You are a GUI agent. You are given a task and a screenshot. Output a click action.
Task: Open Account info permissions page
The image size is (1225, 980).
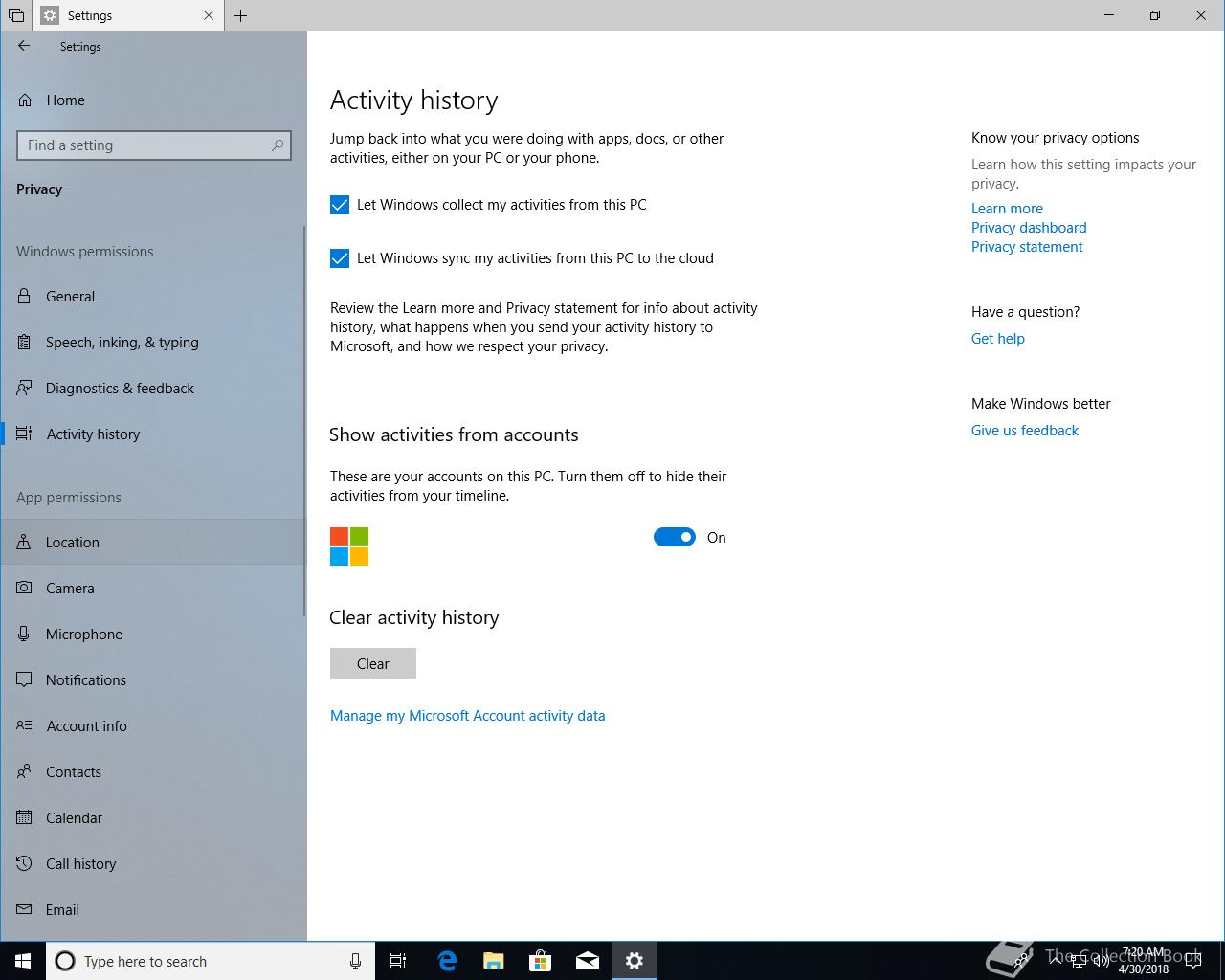pyautogui.click(x=153, y=725)
